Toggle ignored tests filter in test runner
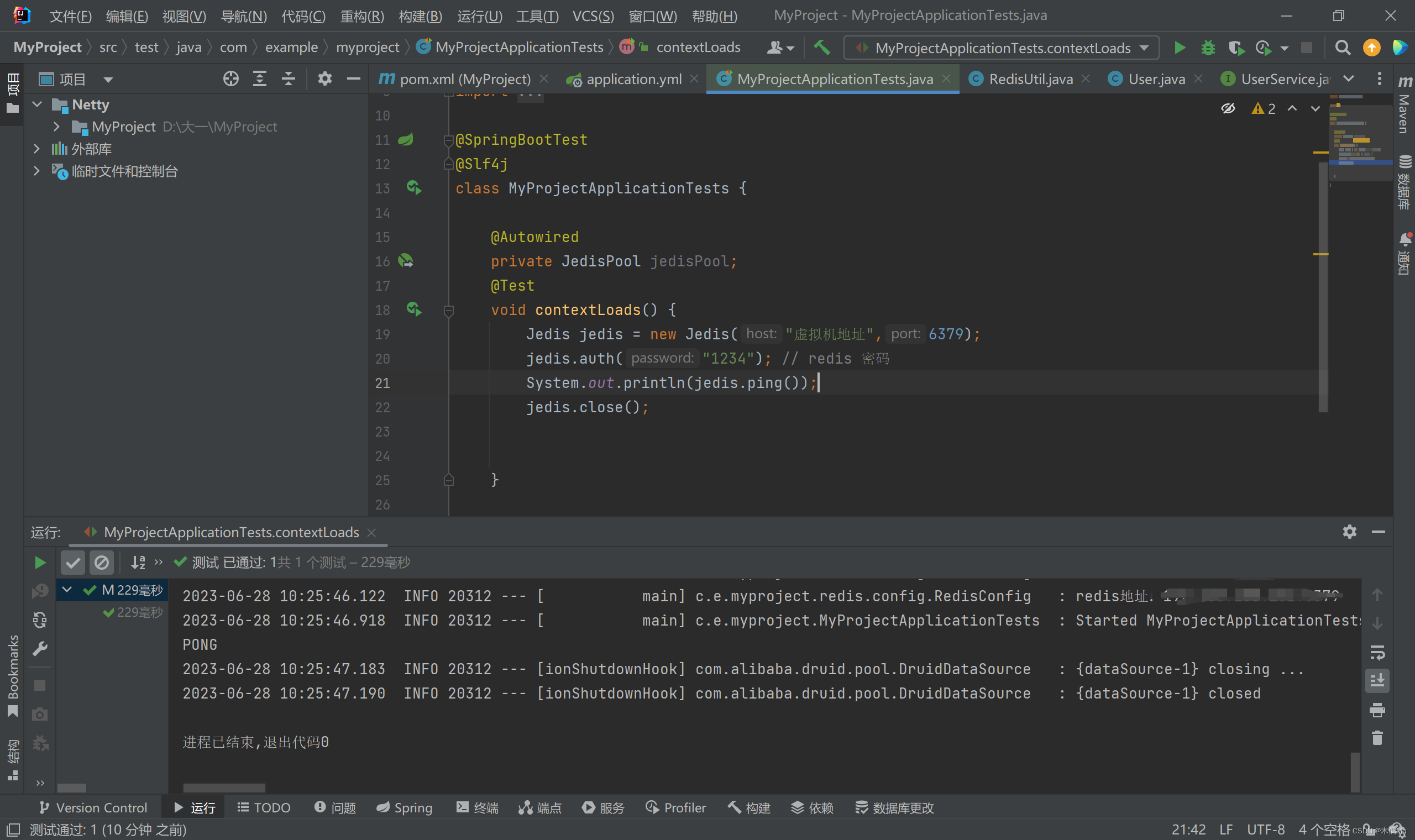The height and width of the screenshot is (840, 1415). 102,562
